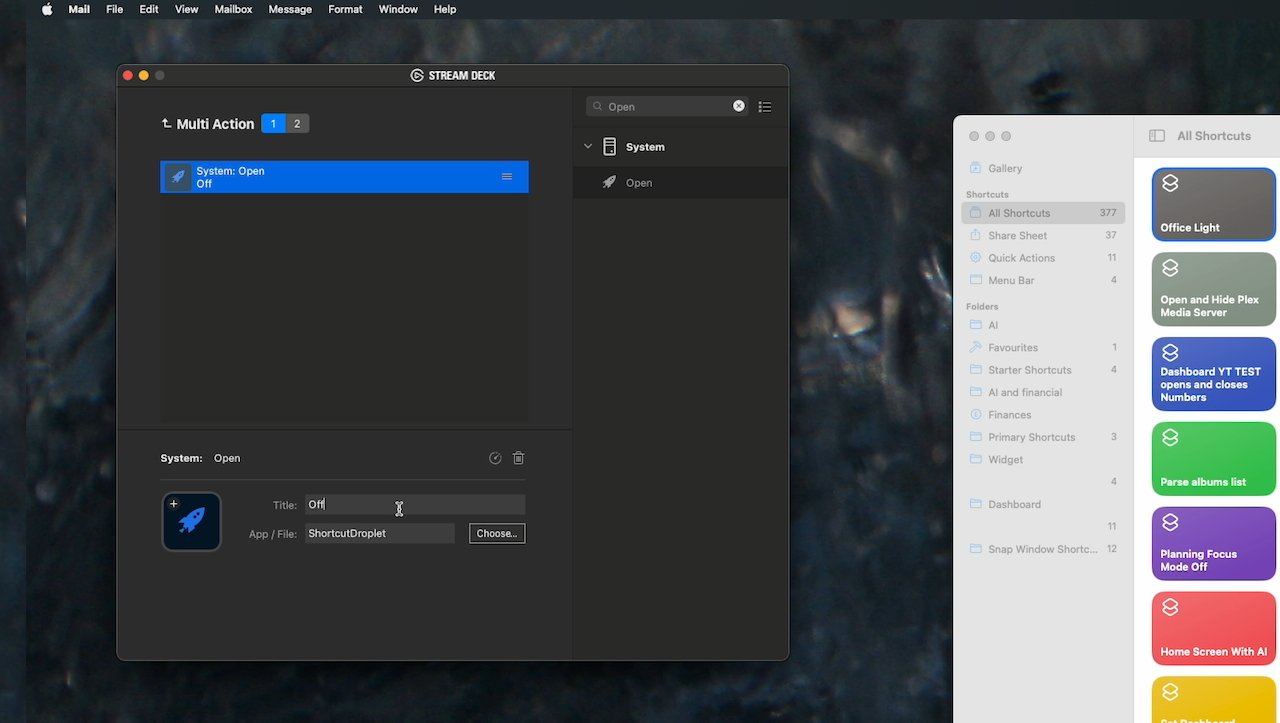Viewport: 1280px width, 723px height.
Task: Switch to Multi Action state 1
Action: (x=273, y=124)
